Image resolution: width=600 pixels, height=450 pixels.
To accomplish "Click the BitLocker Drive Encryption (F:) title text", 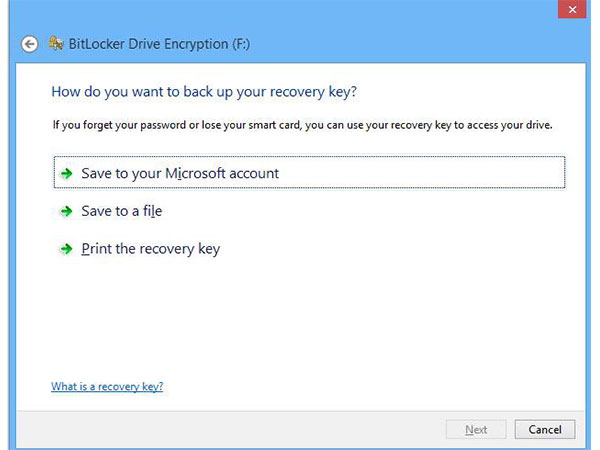I will [159, 44].
